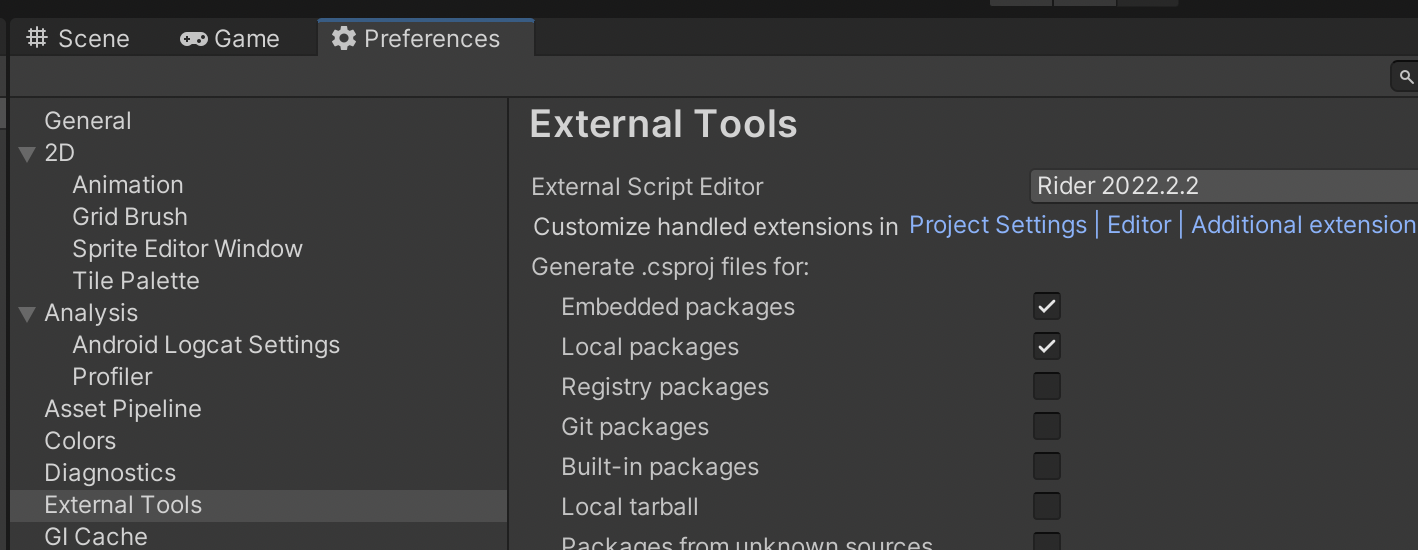Screen dimensions: 1418x550
Task: Open Sprite Editor Window preferences
Action: tap(187, 249)
